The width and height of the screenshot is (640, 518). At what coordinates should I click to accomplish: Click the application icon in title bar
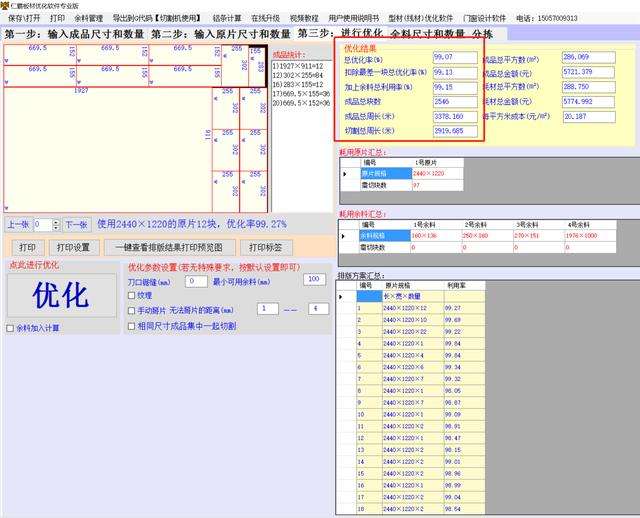pos(5,6)
